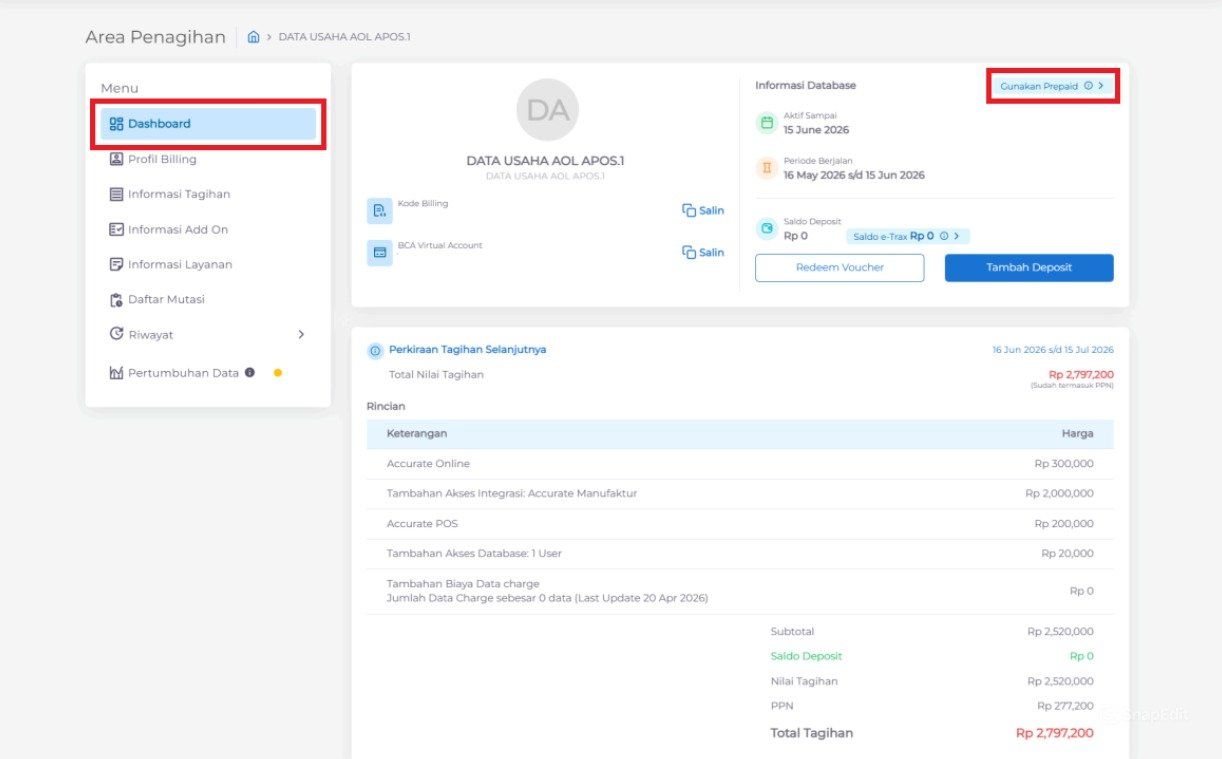The image size is (1222, 759).
Task: Click the Daftar Mutasi clipboard icon
Action: pyautogui.click(x=116, y=299)
